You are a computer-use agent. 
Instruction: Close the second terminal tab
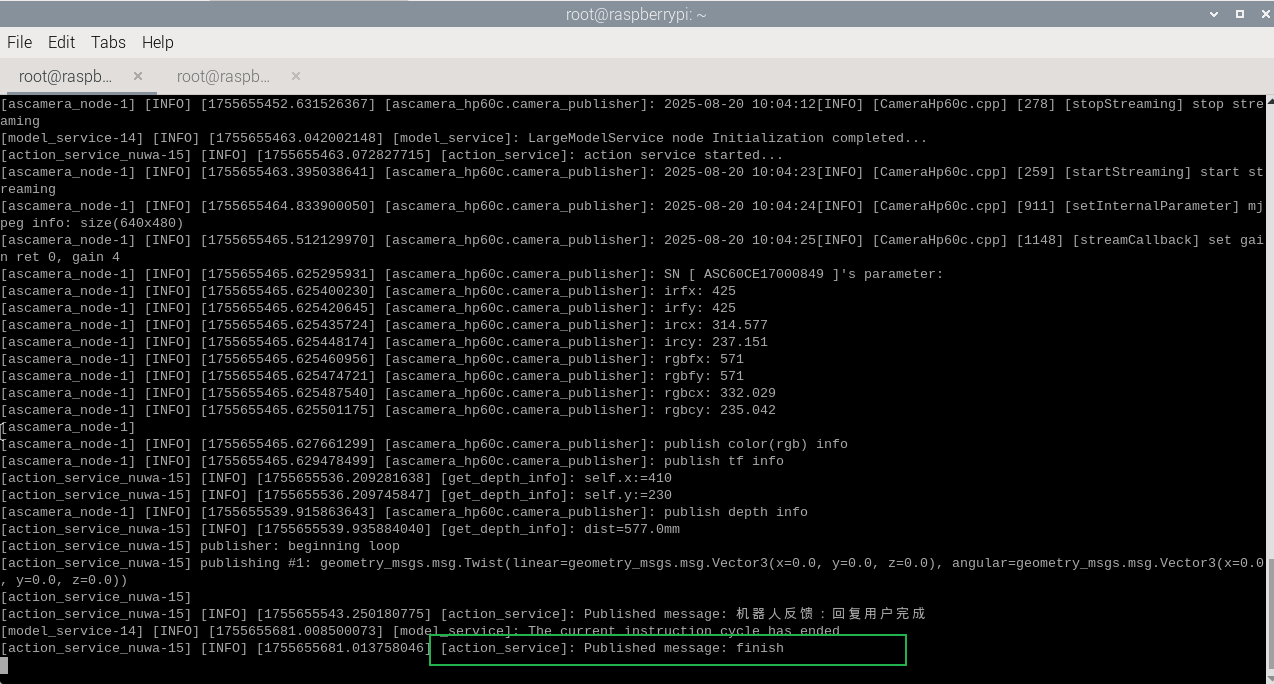point(296,76)
